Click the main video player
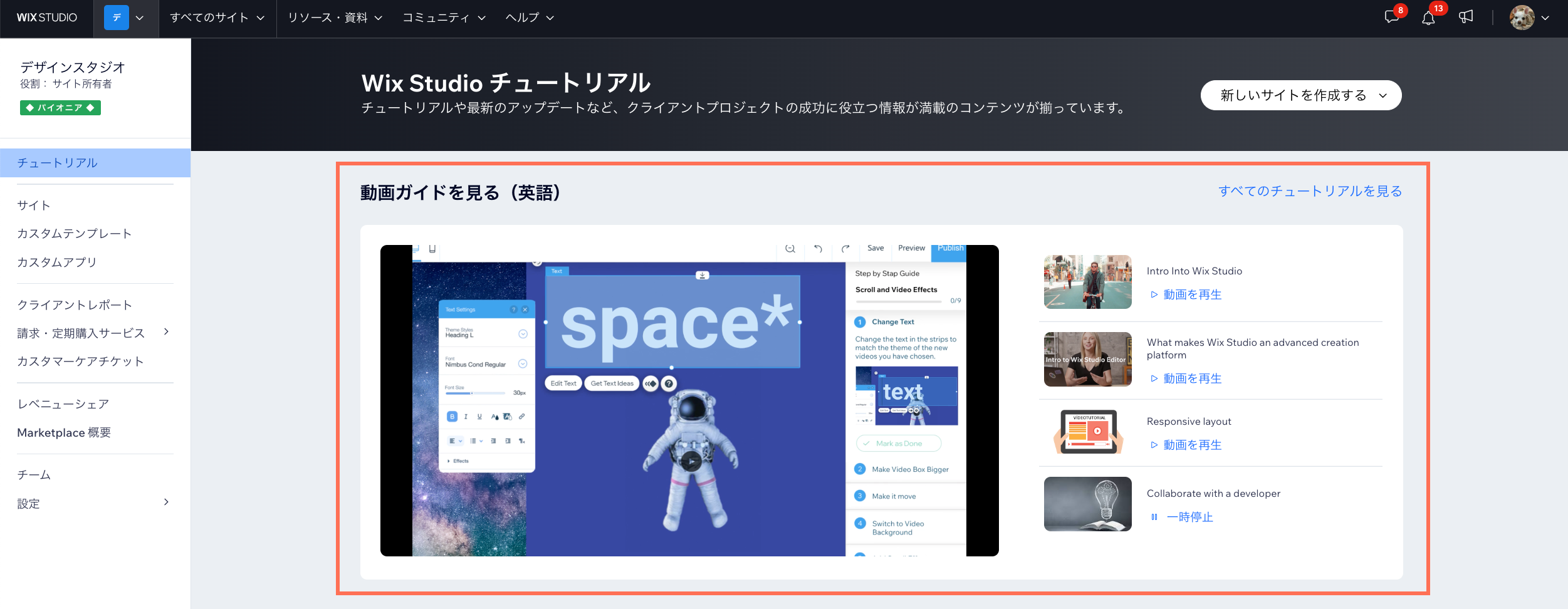1568x609 pixels. 689,400
